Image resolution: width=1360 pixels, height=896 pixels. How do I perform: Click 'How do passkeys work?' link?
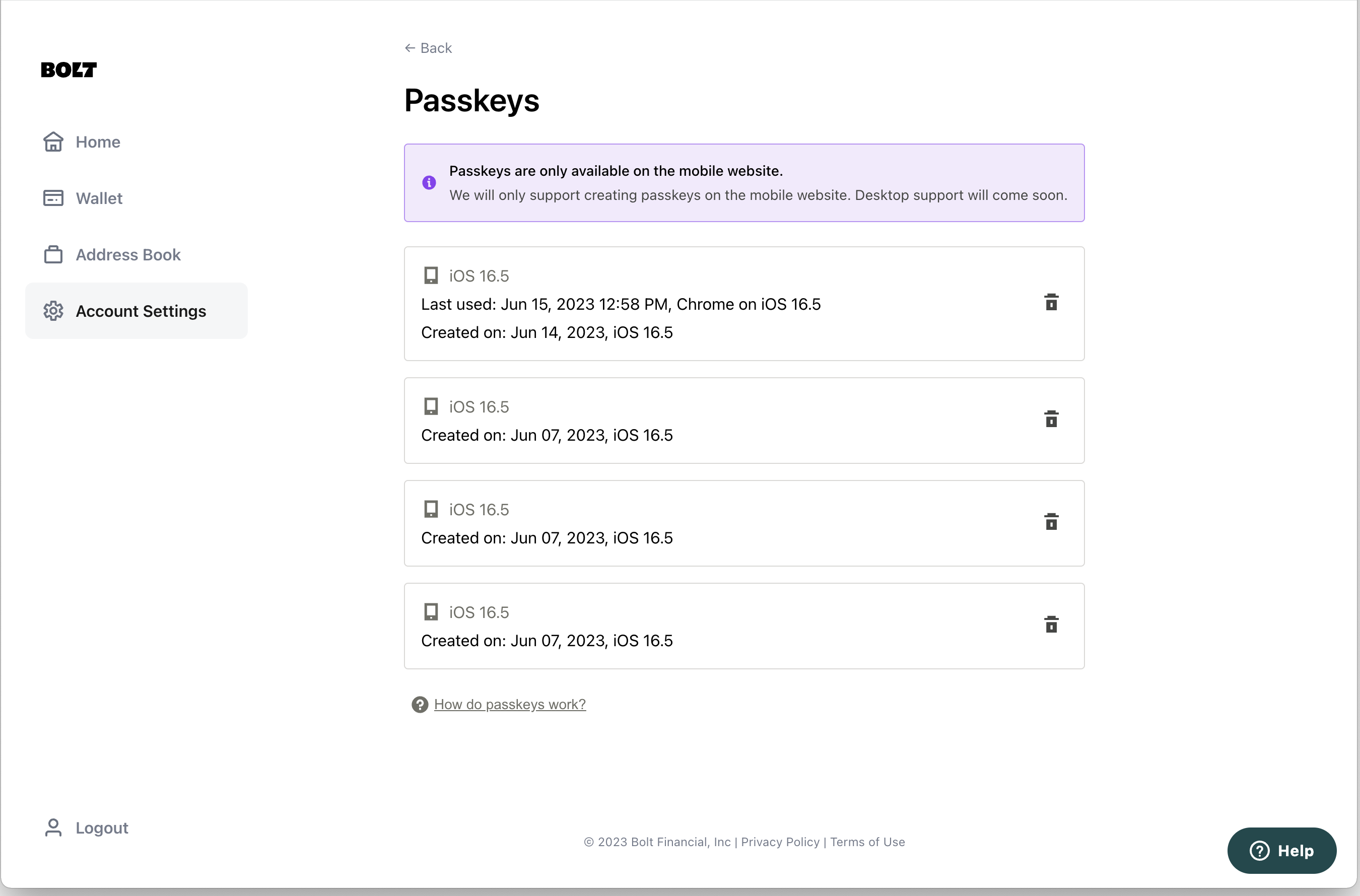[x=510, y=704]
